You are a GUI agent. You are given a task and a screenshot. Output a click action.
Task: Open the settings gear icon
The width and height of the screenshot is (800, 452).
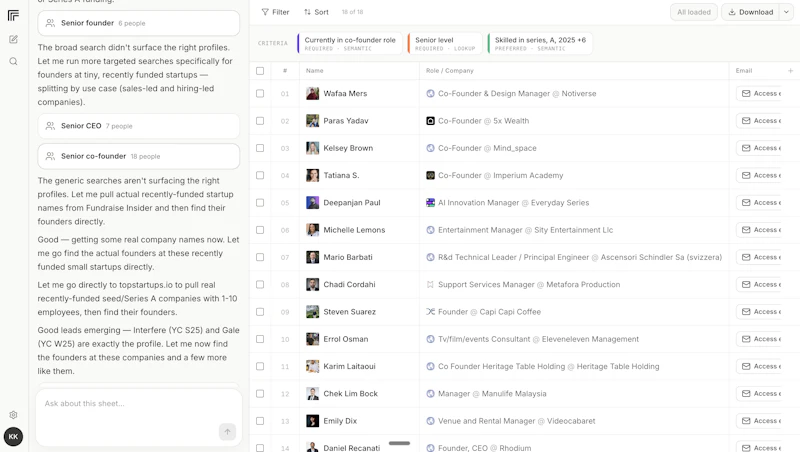pos(13,415)
